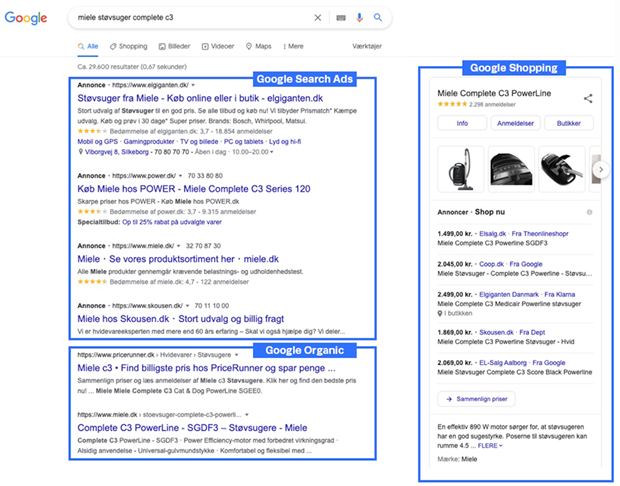Open the vacuum-with-hose product thumbnail
The image size is (620, 486).
(x=562, y=169)
